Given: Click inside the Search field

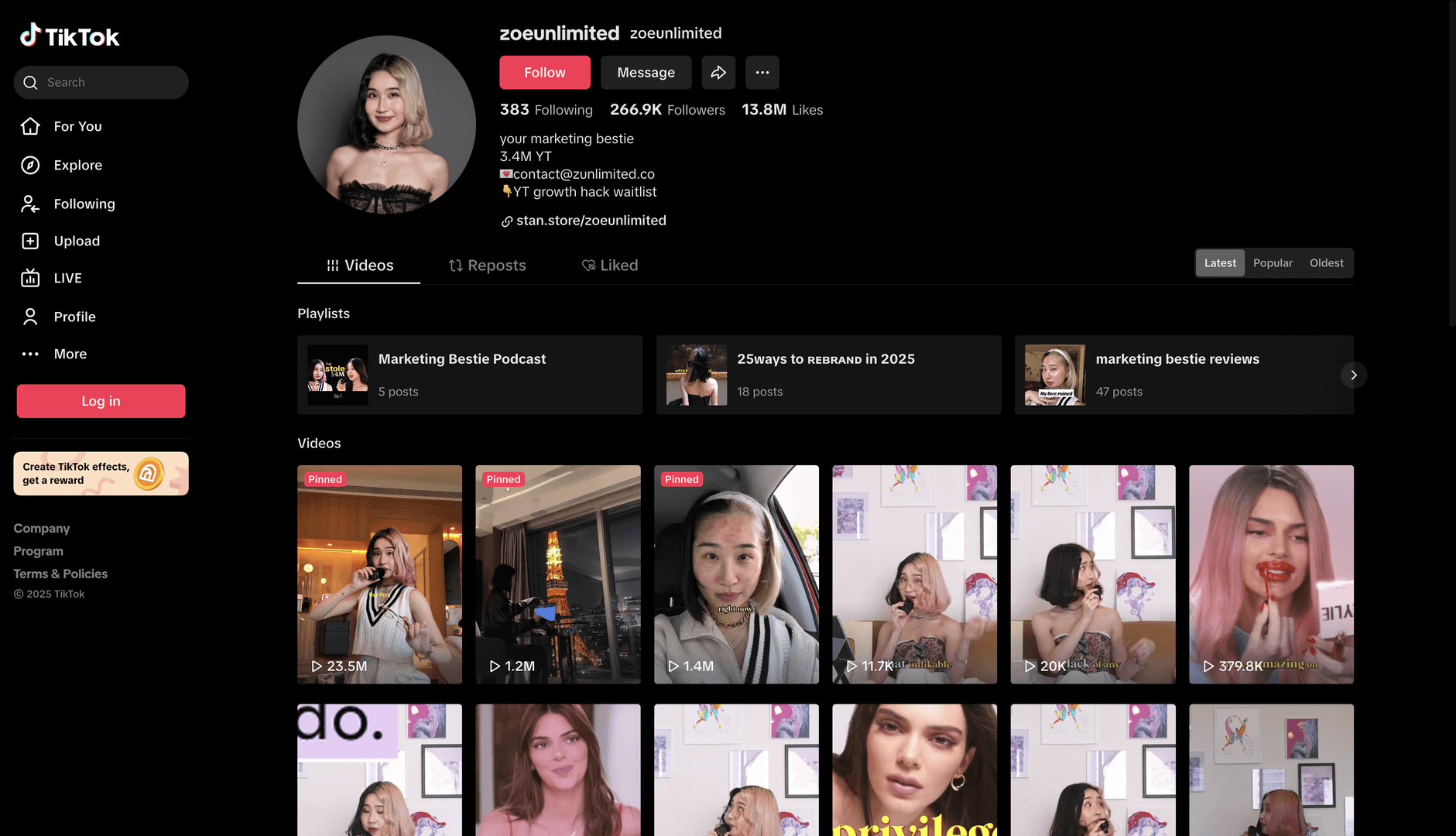Looking at the screenshot, I should point(101,82).
